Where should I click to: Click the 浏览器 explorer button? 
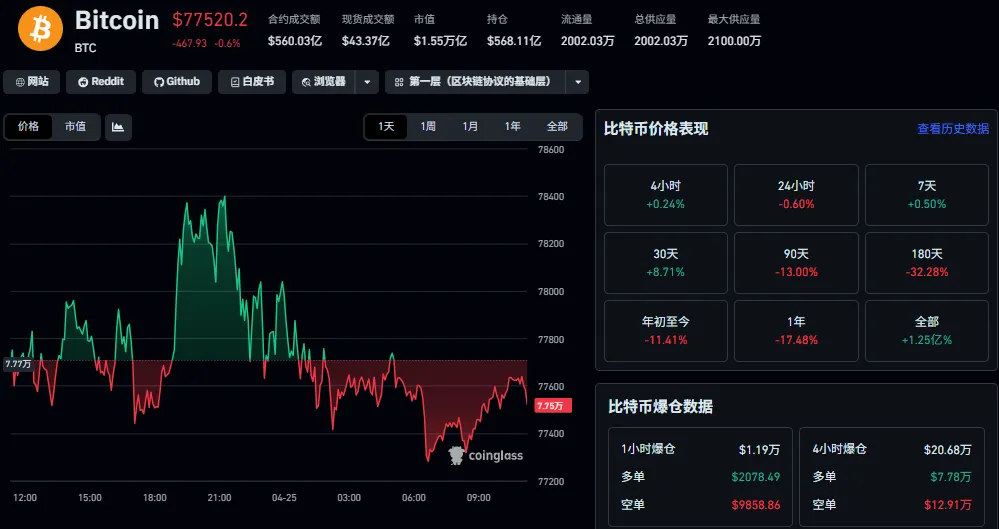pyautogui.click(x=324, y=82)
